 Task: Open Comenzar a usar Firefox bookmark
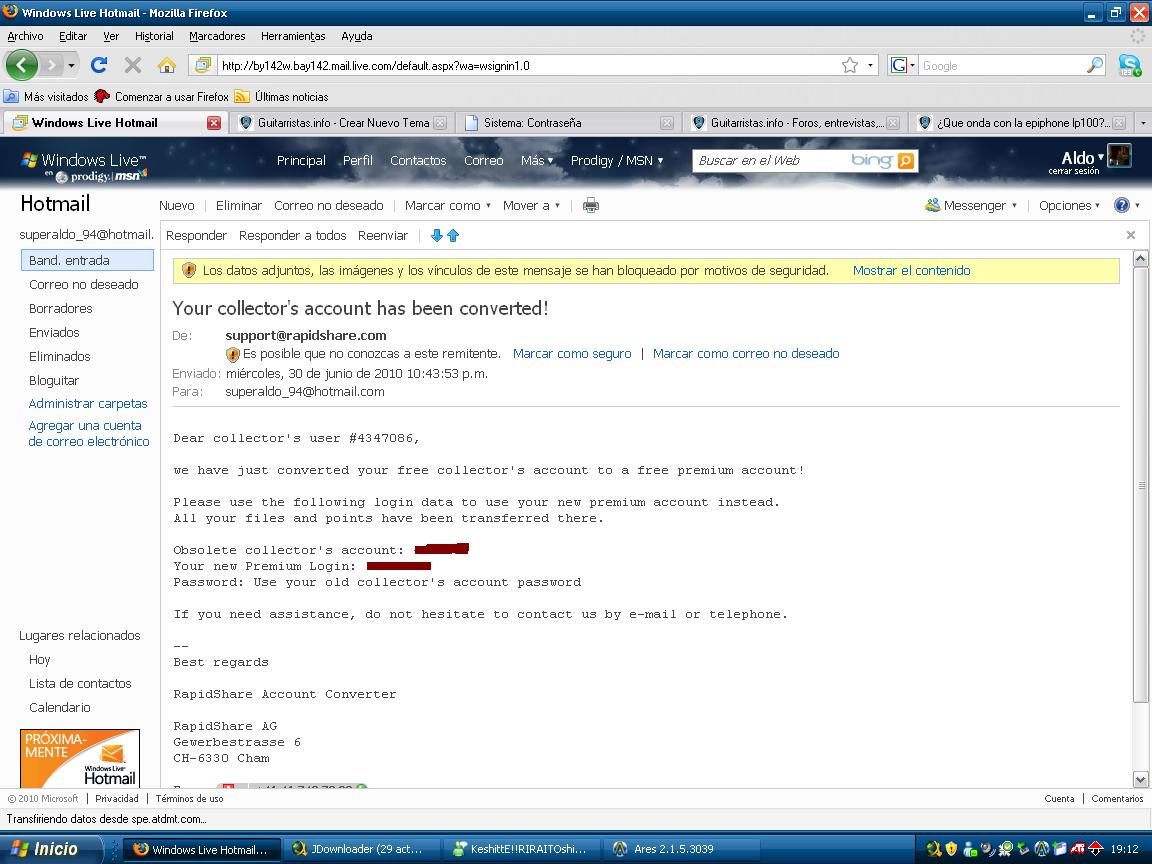[x=162, y=96]
